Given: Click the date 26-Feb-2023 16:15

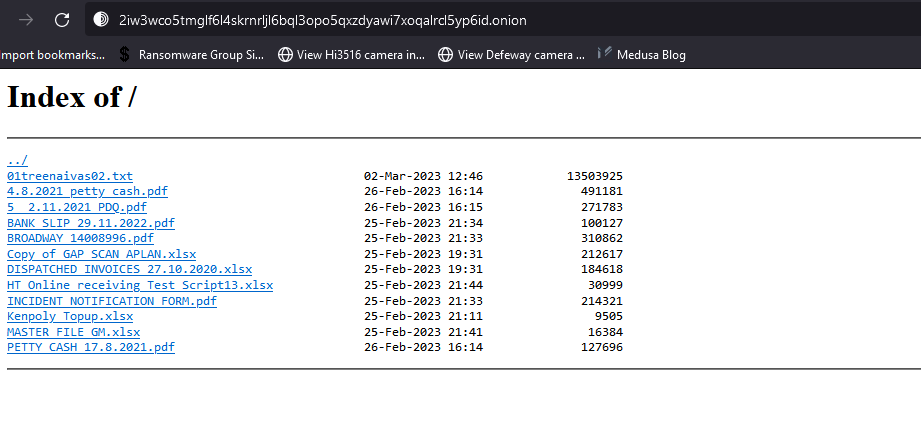Looking at the screenshot, I should (x=423, y=207).
